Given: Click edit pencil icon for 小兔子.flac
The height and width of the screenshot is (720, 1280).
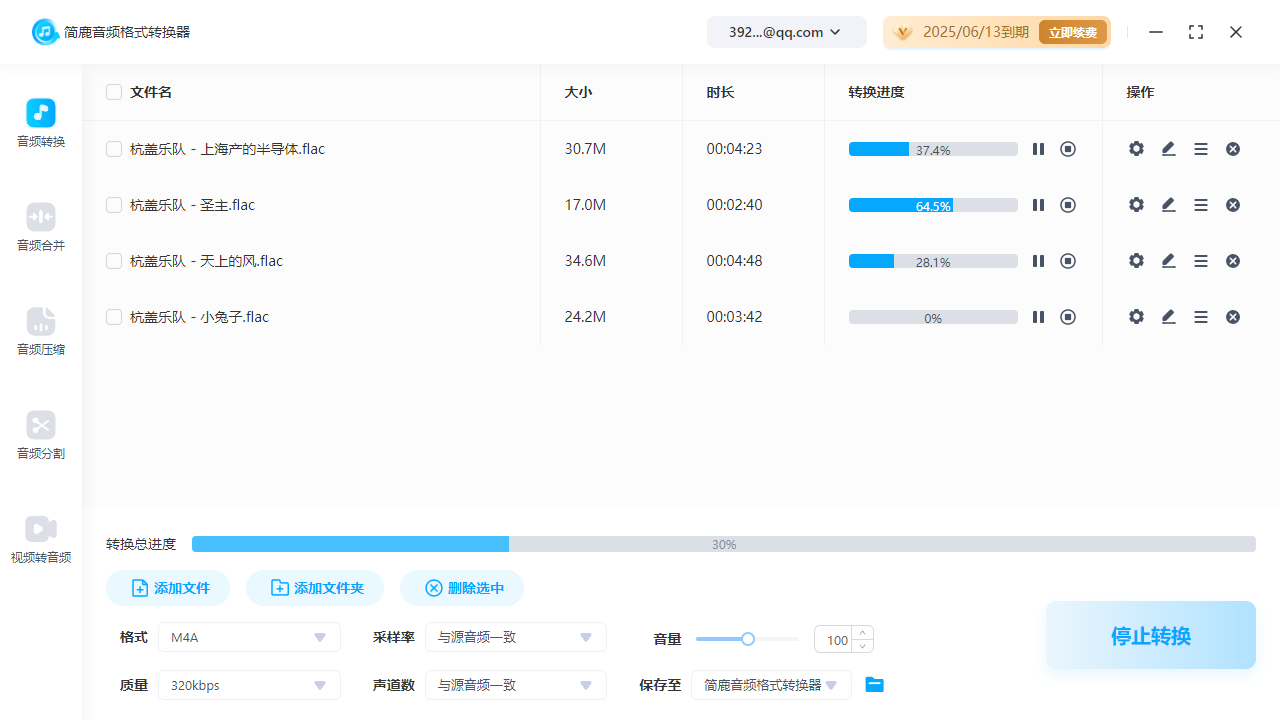Looking at the screenshot, I should click(1168, 317).
